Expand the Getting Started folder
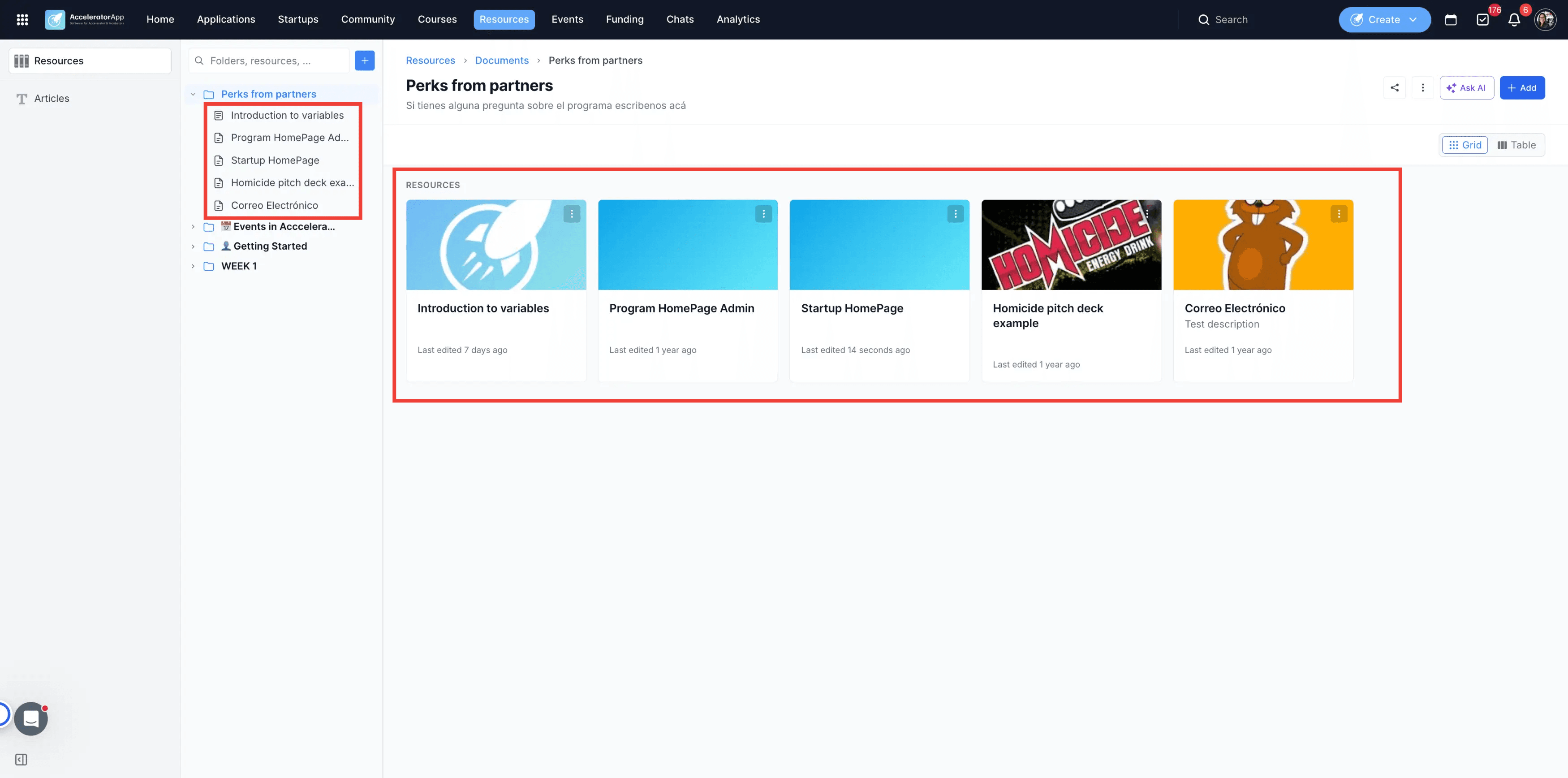 [x=193, y=246]
